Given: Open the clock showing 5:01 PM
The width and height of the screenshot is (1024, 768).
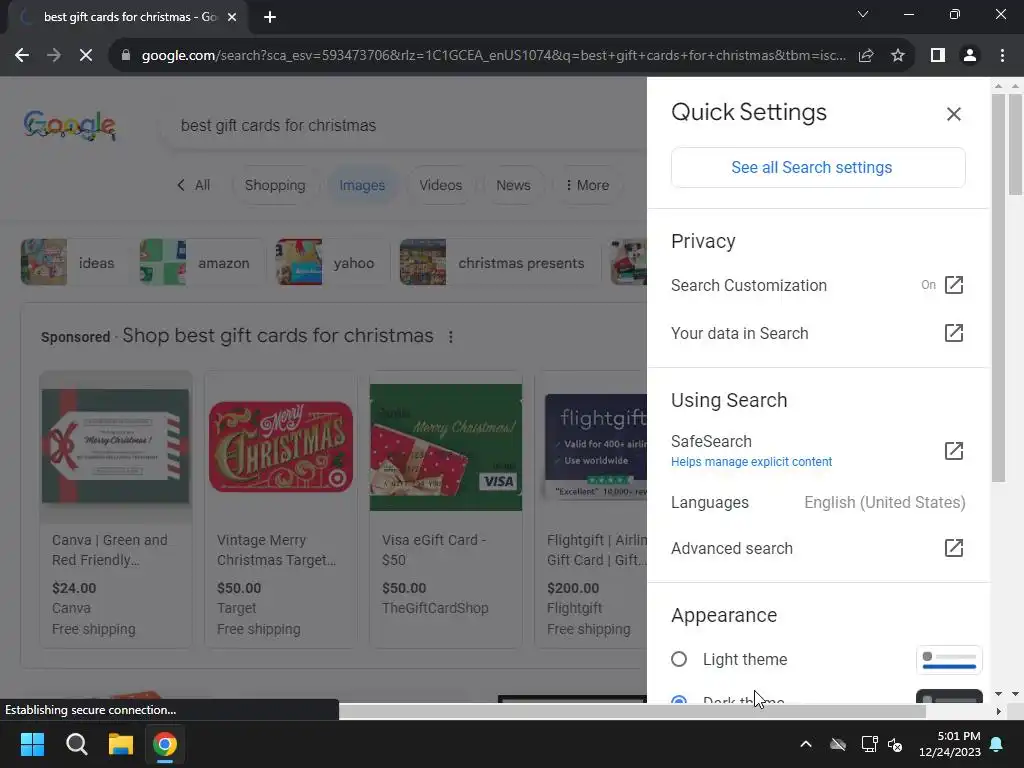Looking at the screenshot, I should click(x=950, y=744).
